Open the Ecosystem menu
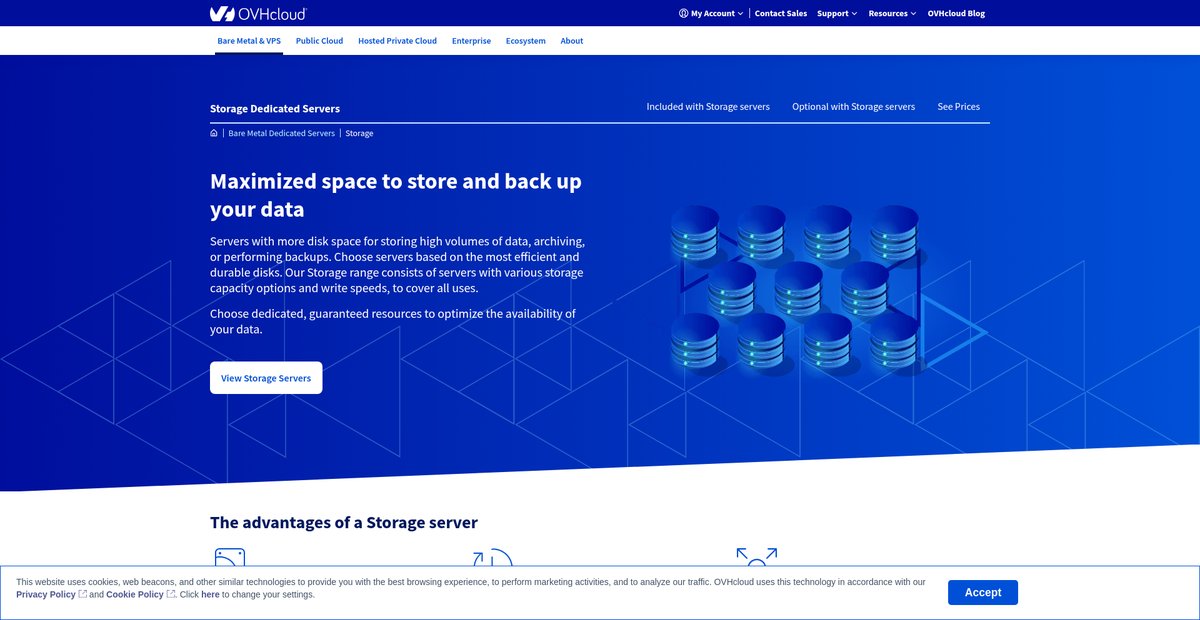 526,41
